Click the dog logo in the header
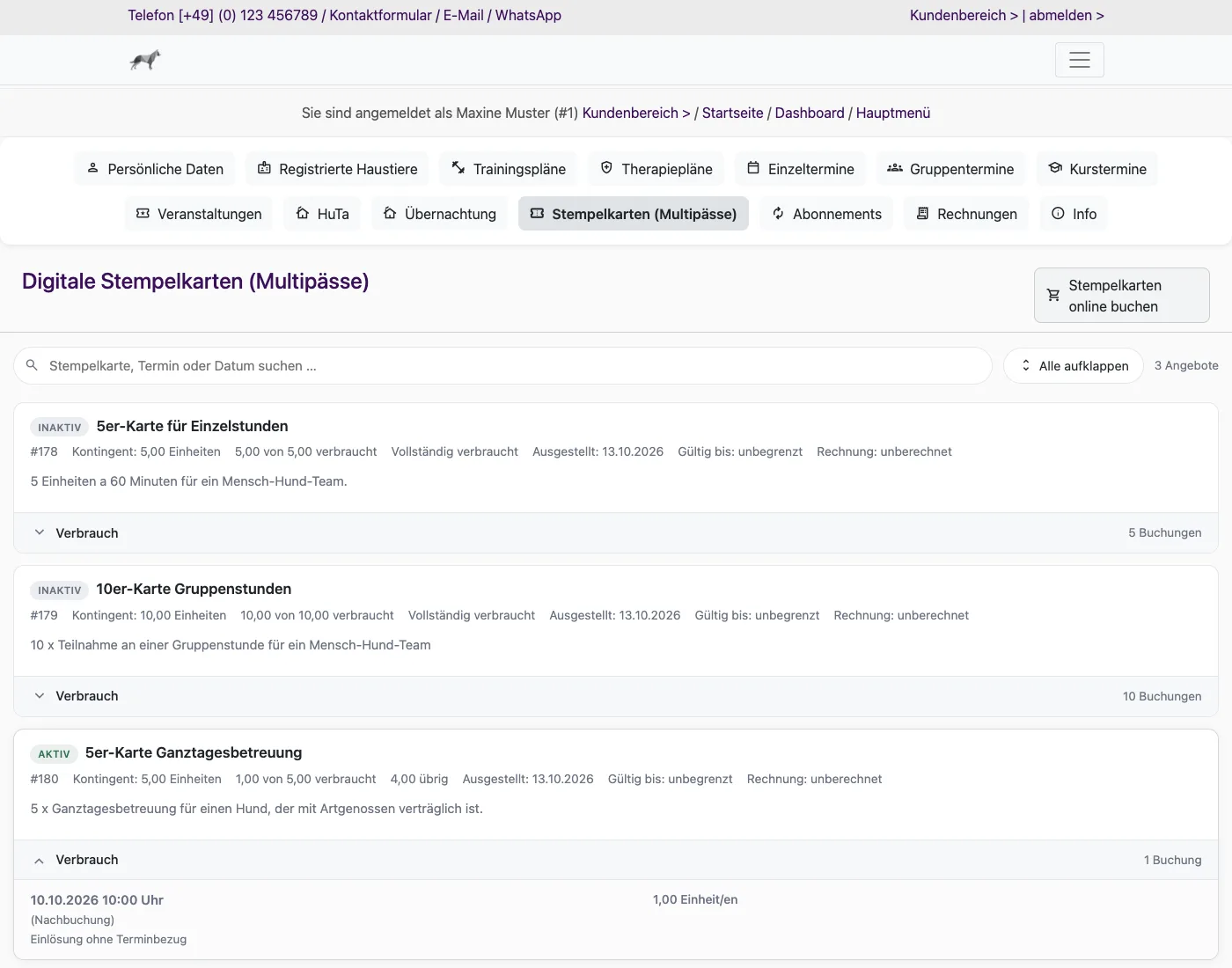The image size is (1232, 968). point(145,60)
